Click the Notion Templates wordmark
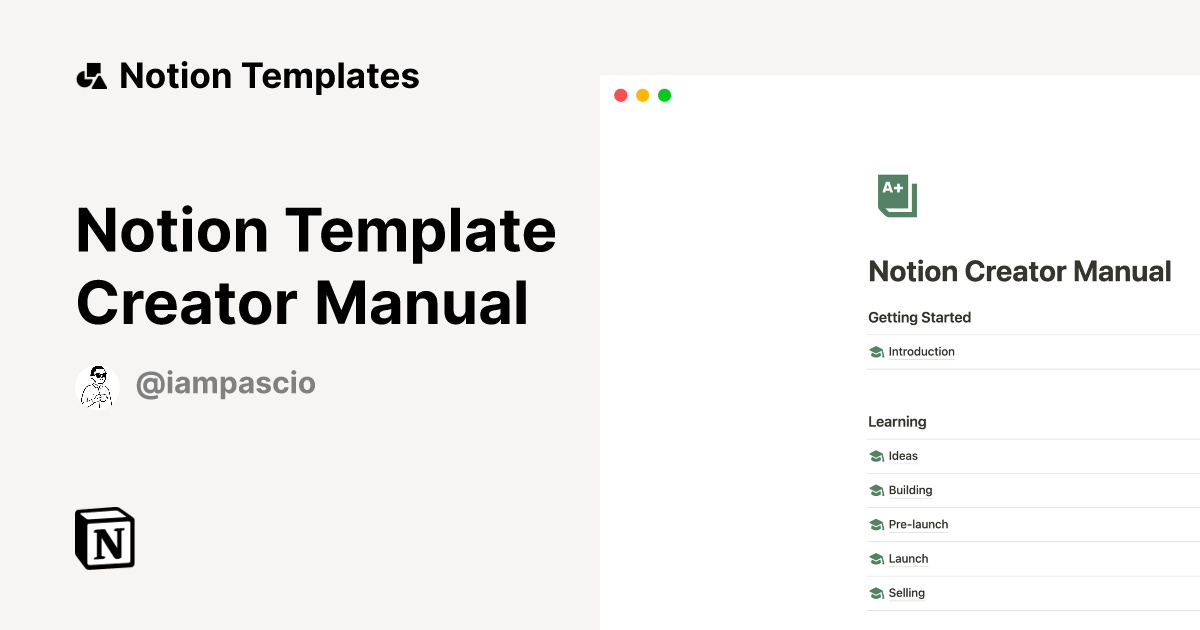This screenshot has width=1200, height=630. click(x=269, y=75)
